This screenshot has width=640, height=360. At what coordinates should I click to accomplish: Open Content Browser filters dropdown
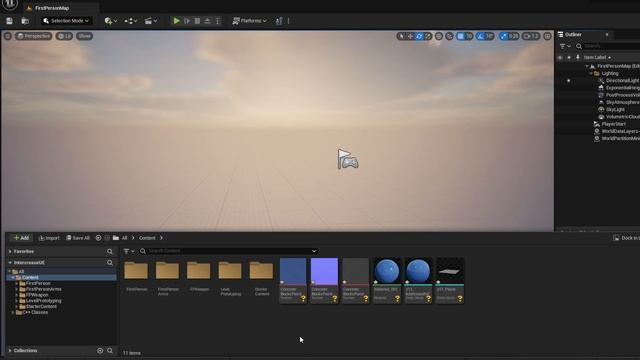(x=129, y=251)
